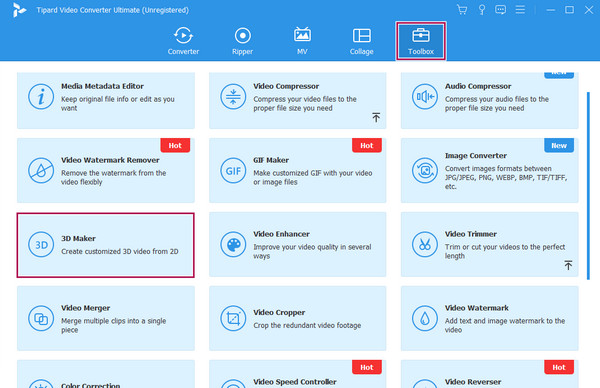Viewport: 600px width, 388px height.
Task: Click the key register icon
Action: point(482,10)
